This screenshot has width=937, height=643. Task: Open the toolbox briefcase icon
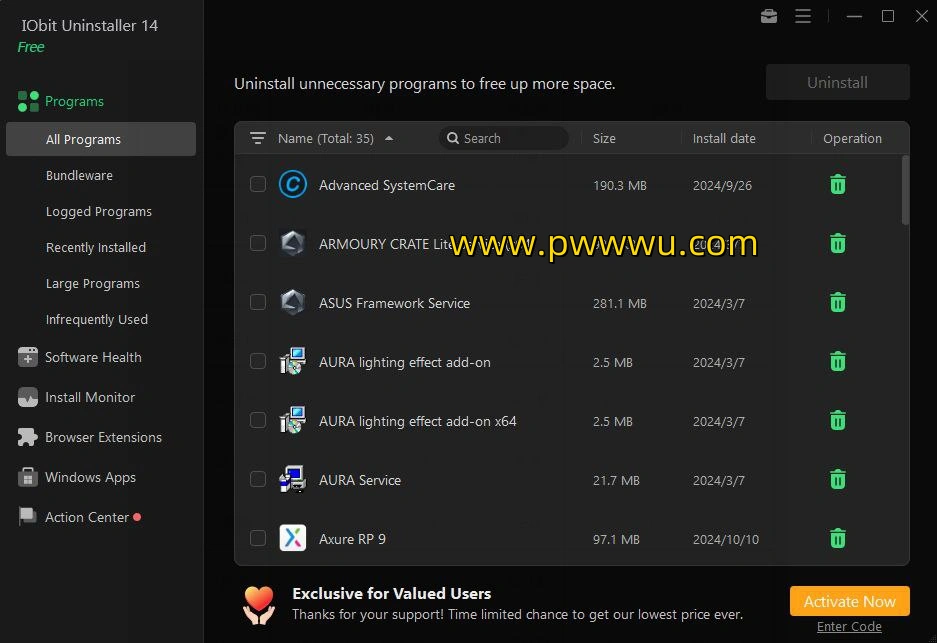[x=769, y=16]
